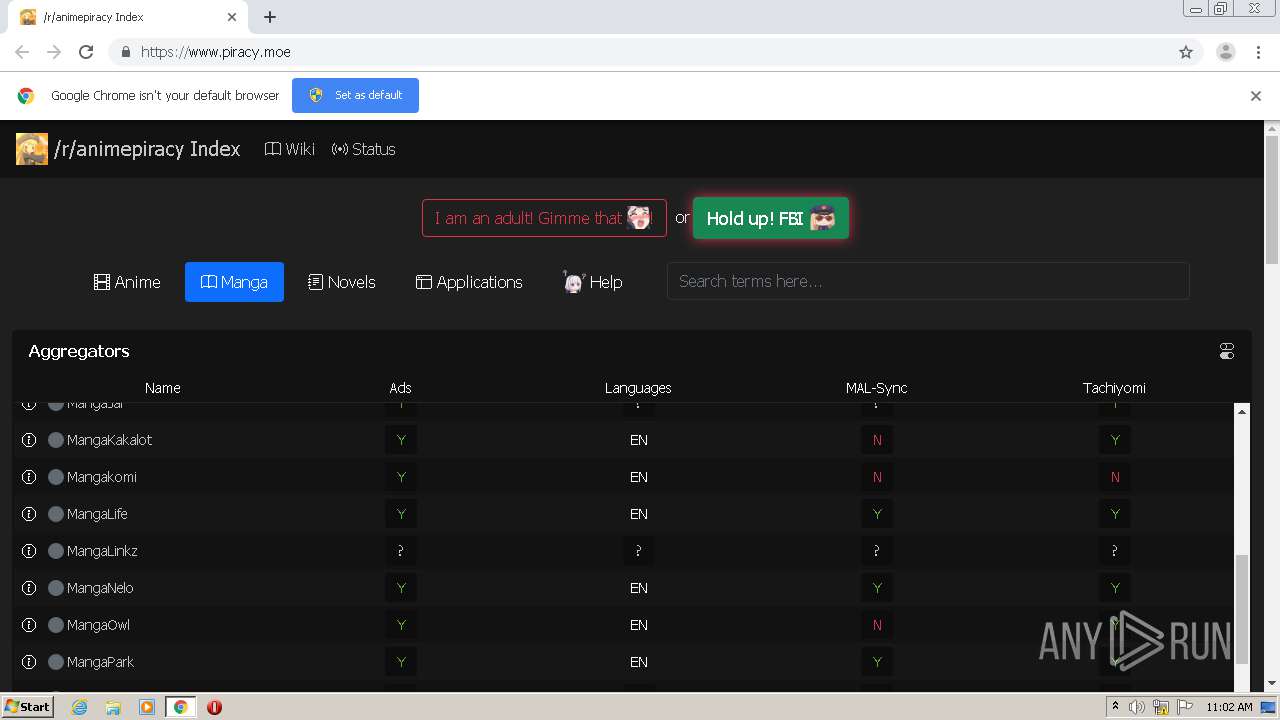
Task: Toggle Aggregators table column settings
Action: click(x=1227, y=351)
